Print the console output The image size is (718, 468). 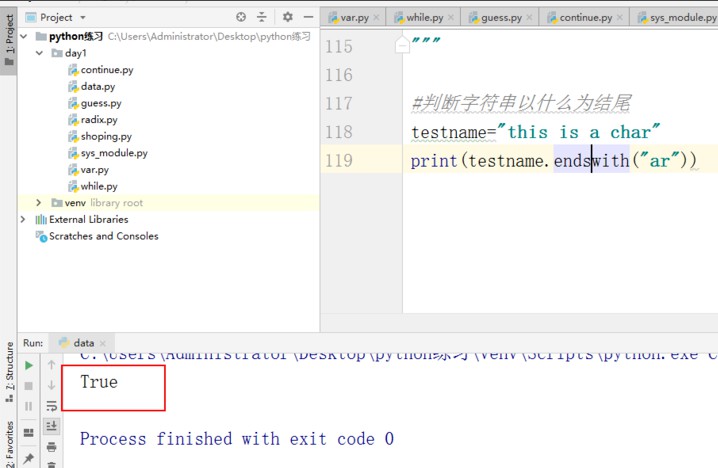click(x=51, y=446)
